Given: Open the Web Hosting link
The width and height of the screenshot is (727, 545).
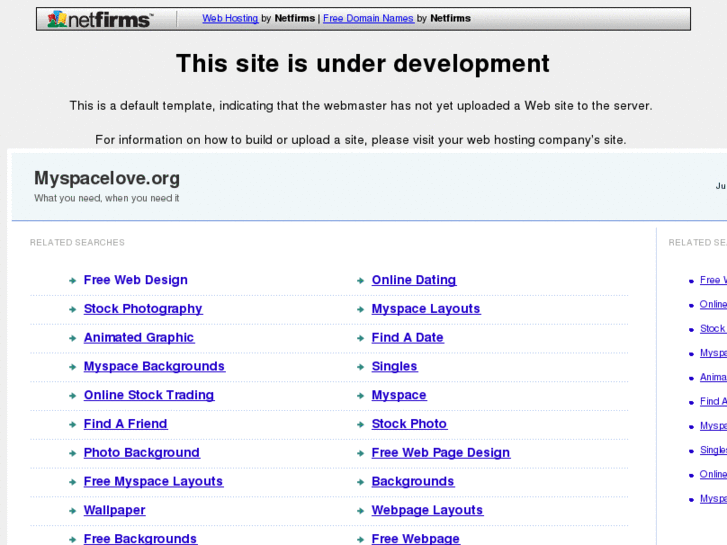Looking at the screenshot, I should click(230, 18).
